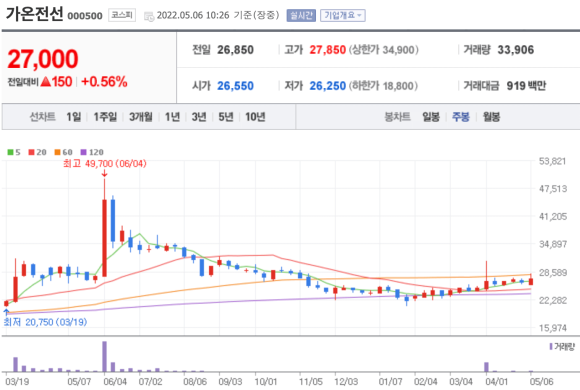Click the orange 60-period moving average swatch
580x390 pixels.
57,152
